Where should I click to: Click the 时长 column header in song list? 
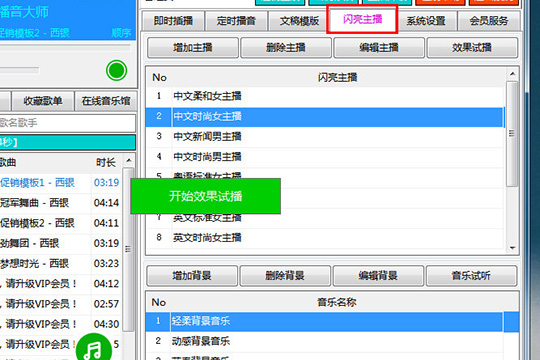click(x=105, y=162)
